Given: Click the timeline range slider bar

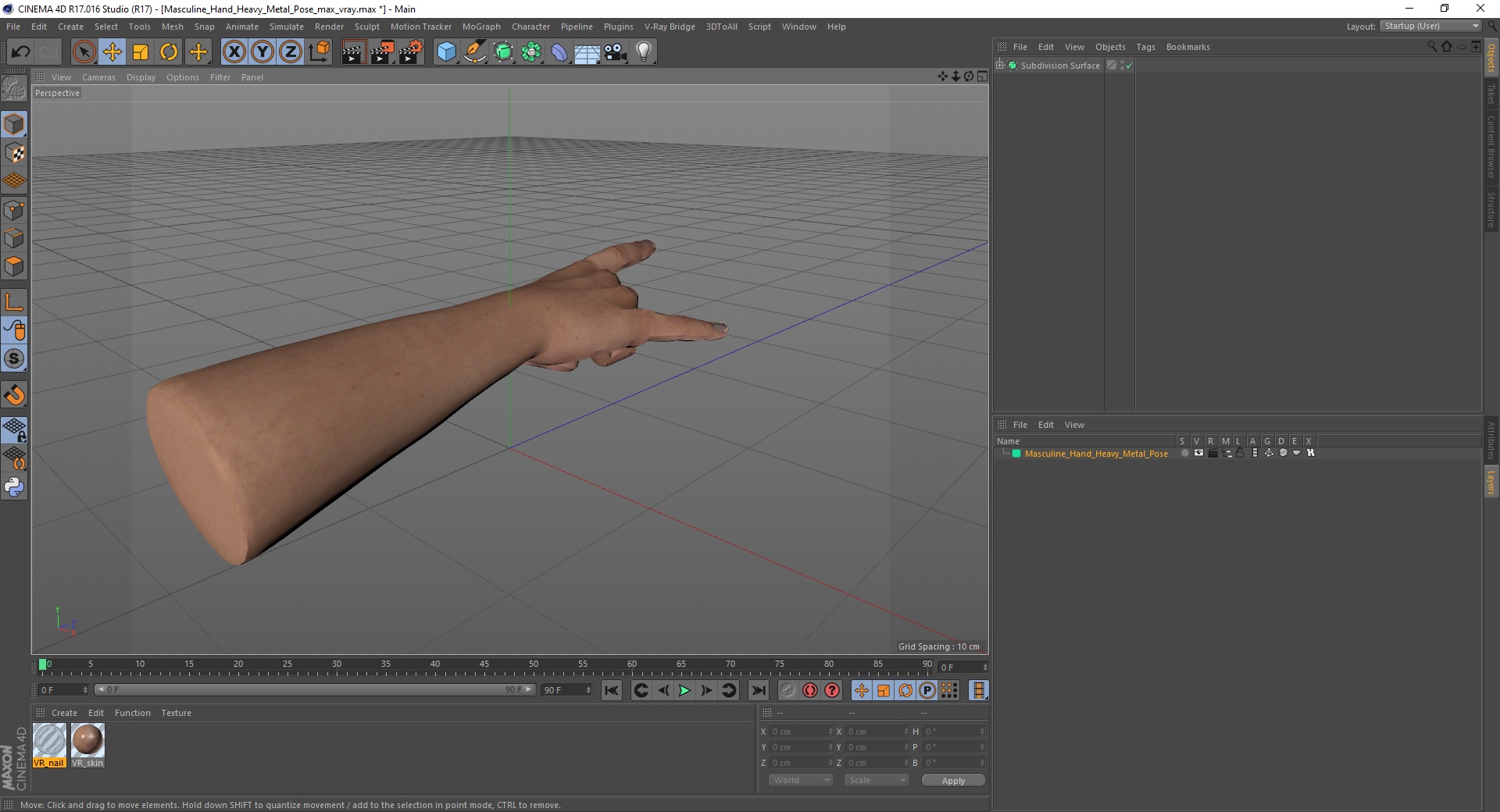Looking at the screenshot, I should pos(315,689).
